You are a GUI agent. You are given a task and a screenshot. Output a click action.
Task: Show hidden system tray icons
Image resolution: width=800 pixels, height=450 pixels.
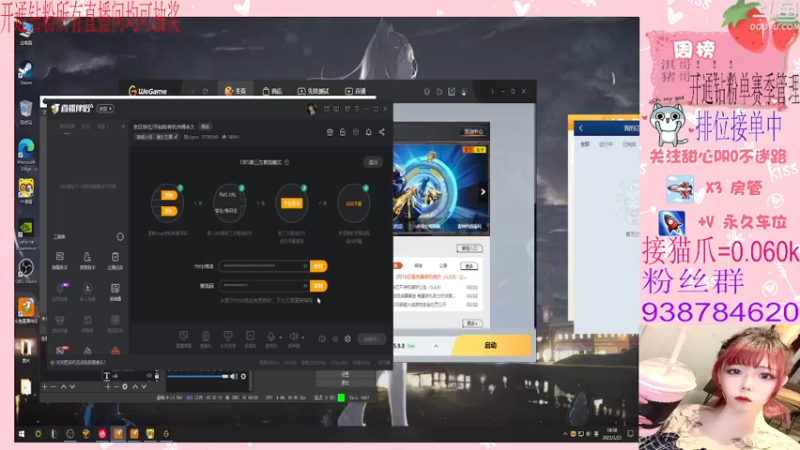(565, 434)
